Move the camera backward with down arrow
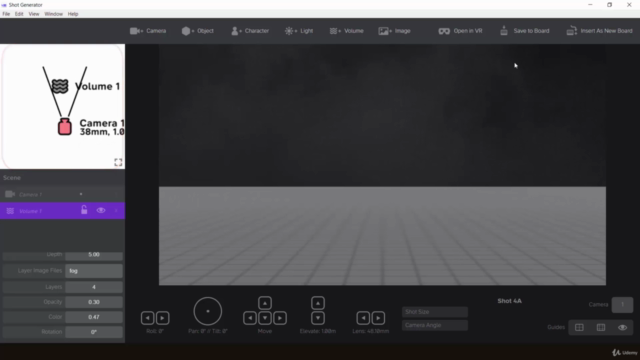Image resolution: width=640 pixels, height=360 pixels. pos(265,318)
